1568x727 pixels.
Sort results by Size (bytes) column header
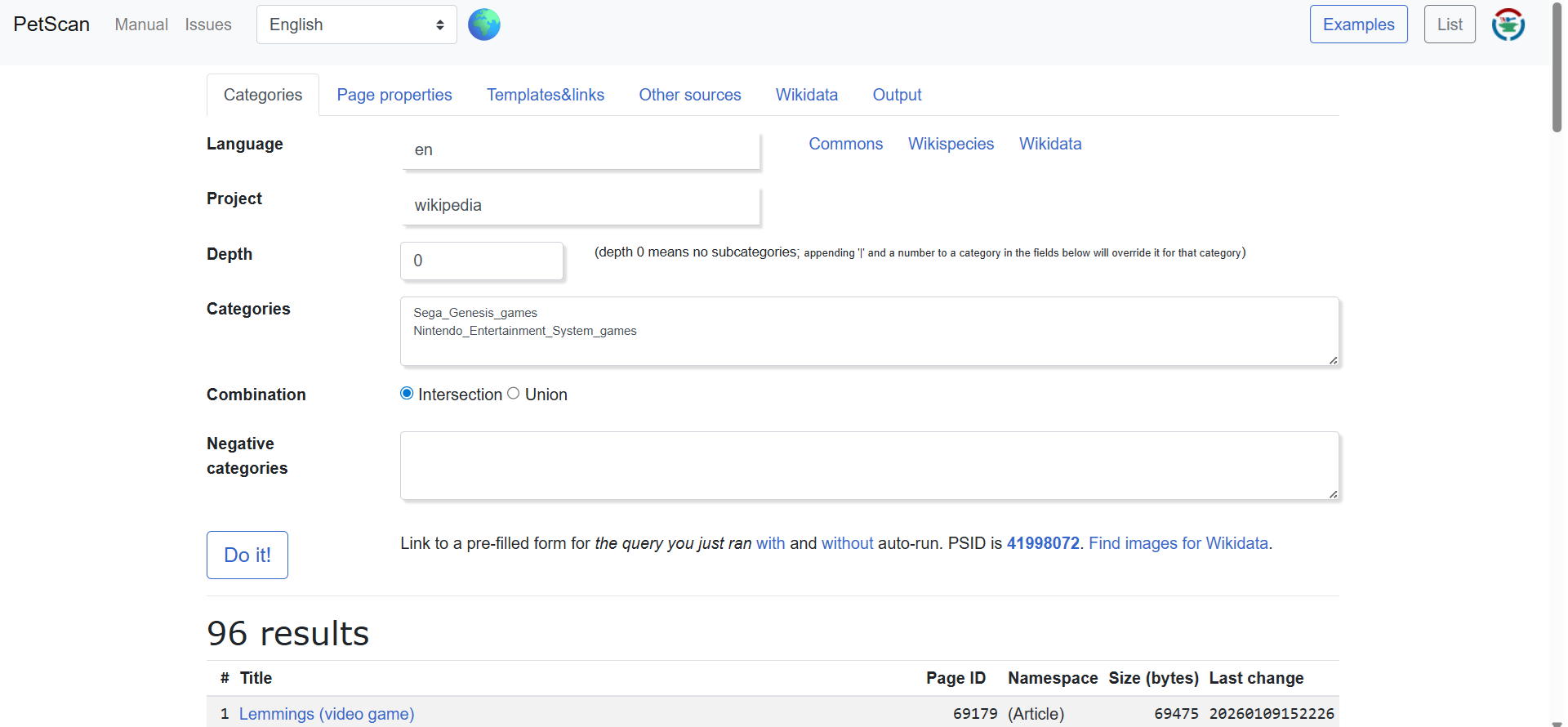pos(1153,678)
